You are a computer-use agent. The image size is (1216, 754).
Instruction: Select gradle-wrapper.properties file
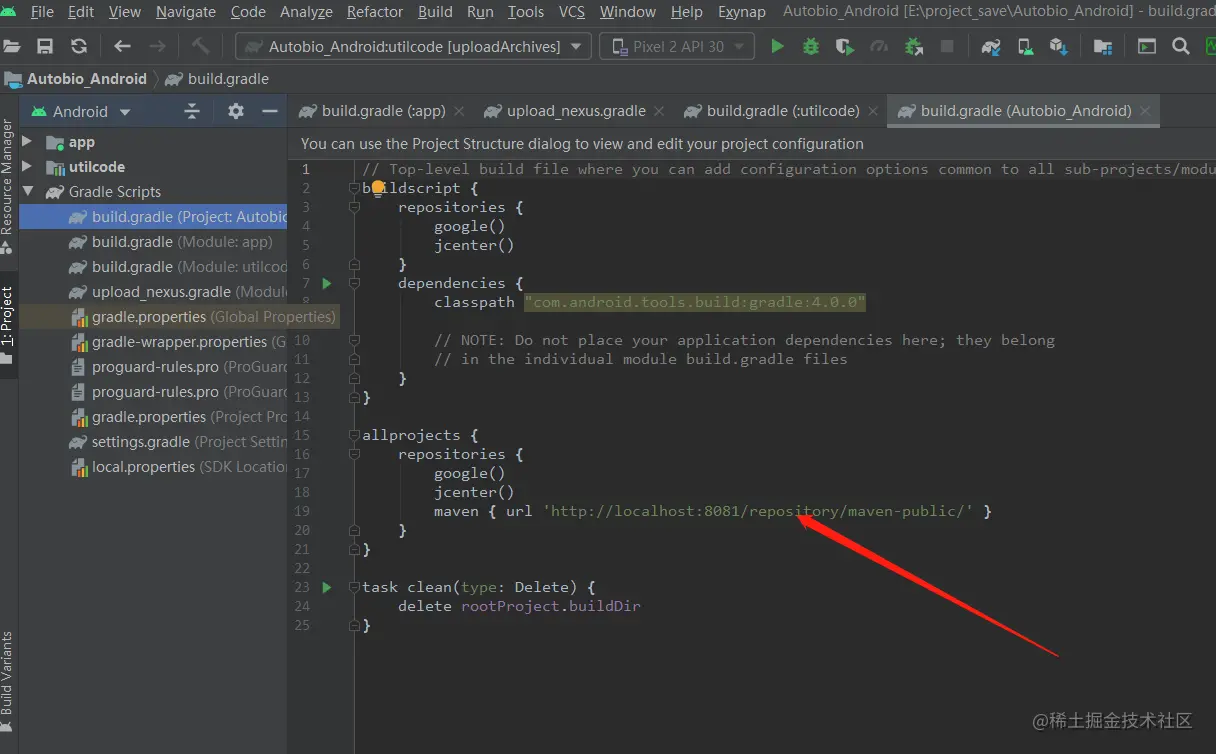point(177,342)
